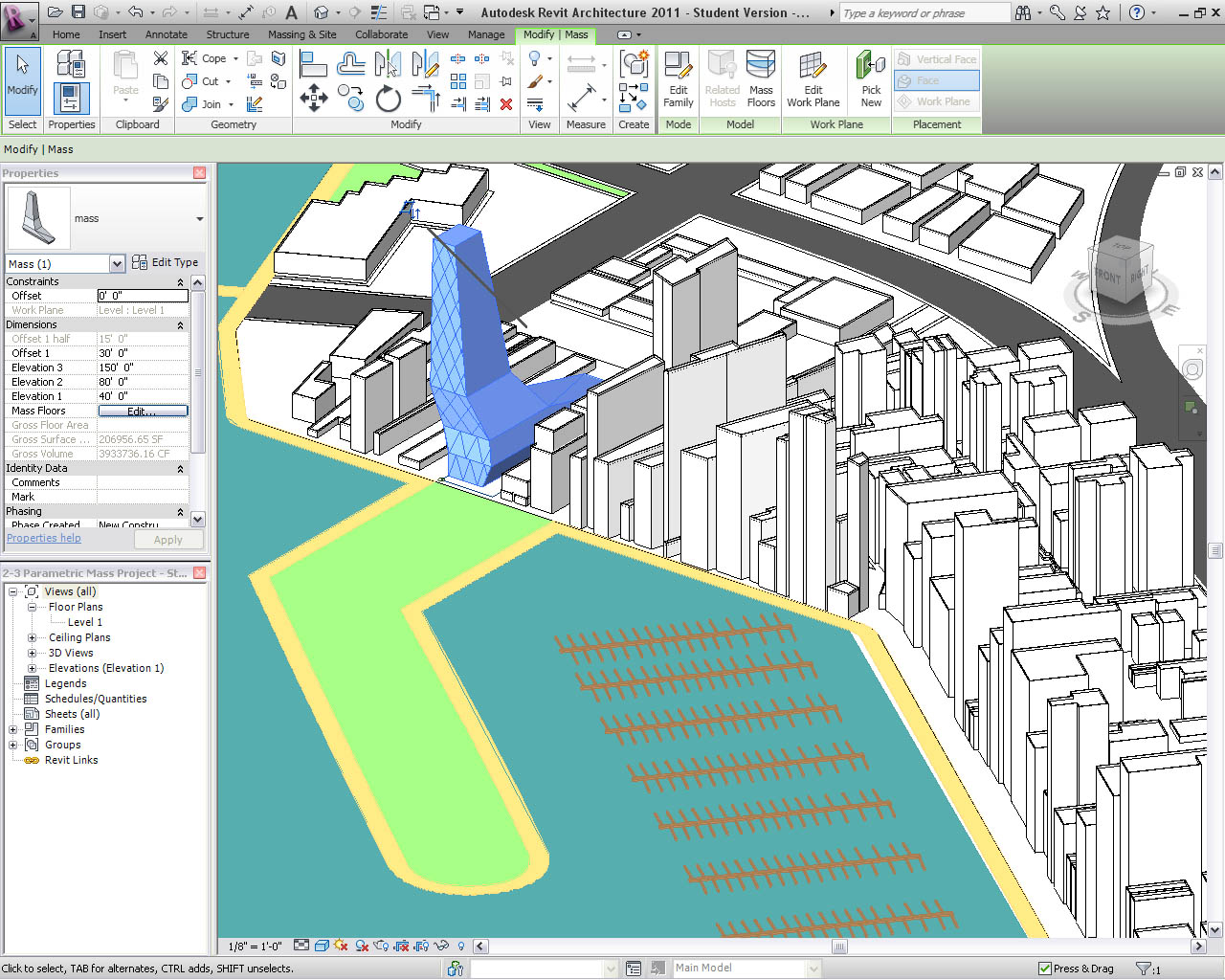Expand the 3D Views tree node
Screen dimensions: 1225x980
tap(32, 653)
